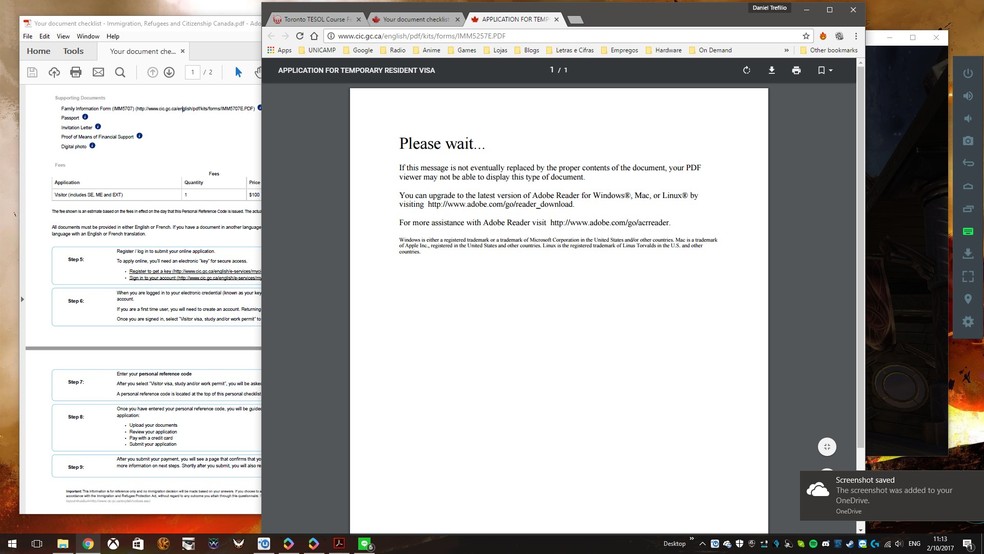The width and height of the screenshot is (984, 554).
Task: Click the info icon next to Invitation Letter
Action: [x=98, y=126]
